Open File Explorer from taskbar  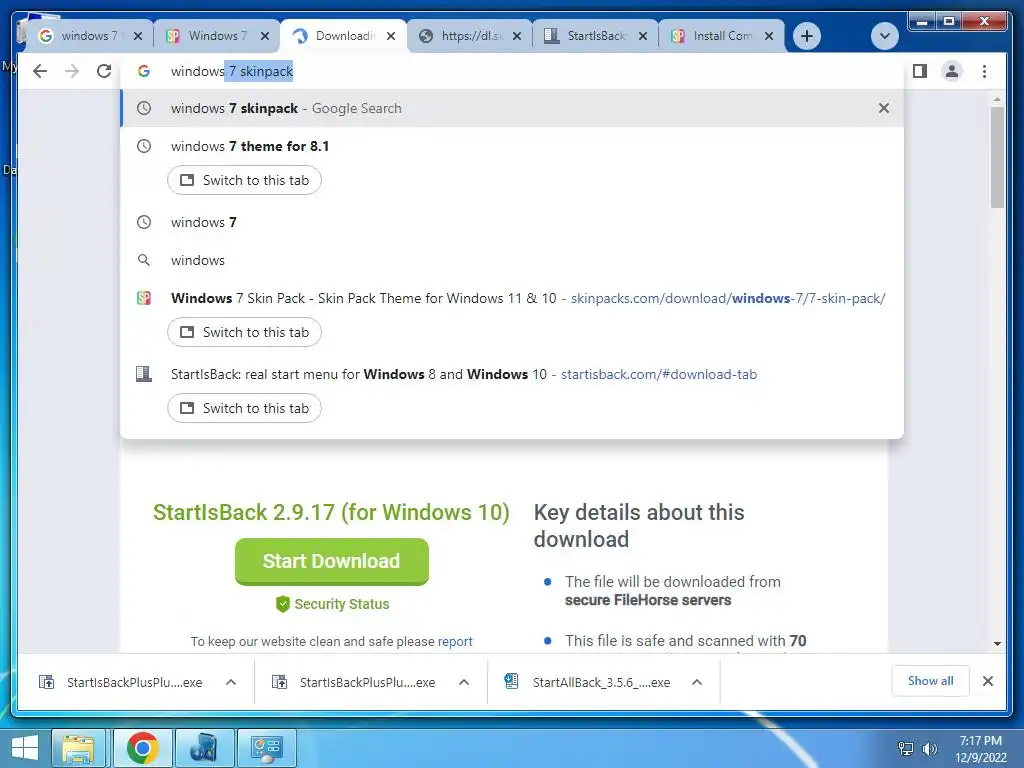[78, 748]
